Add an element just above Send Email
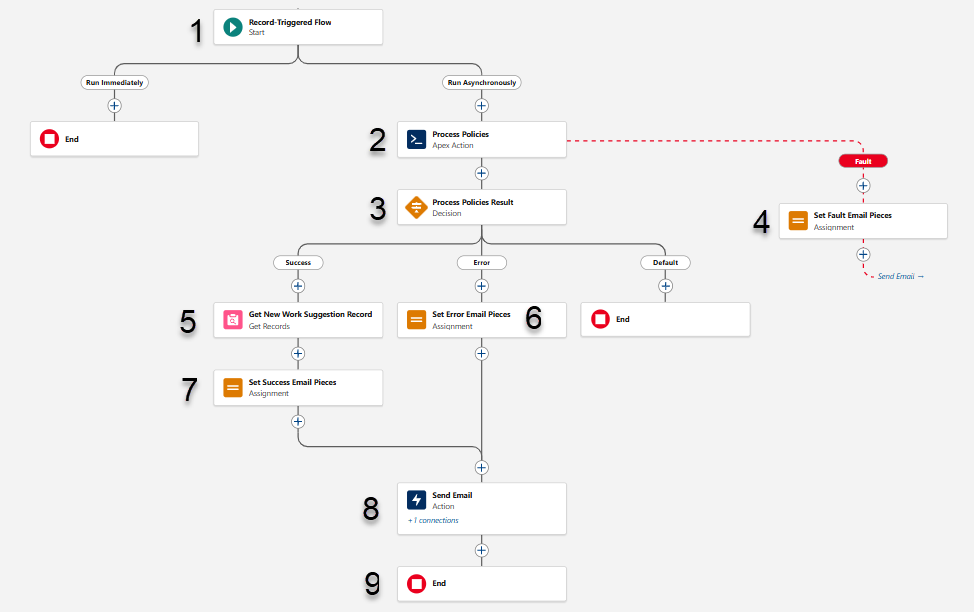Viewport: 974px width, 612px height. (481, 467)
